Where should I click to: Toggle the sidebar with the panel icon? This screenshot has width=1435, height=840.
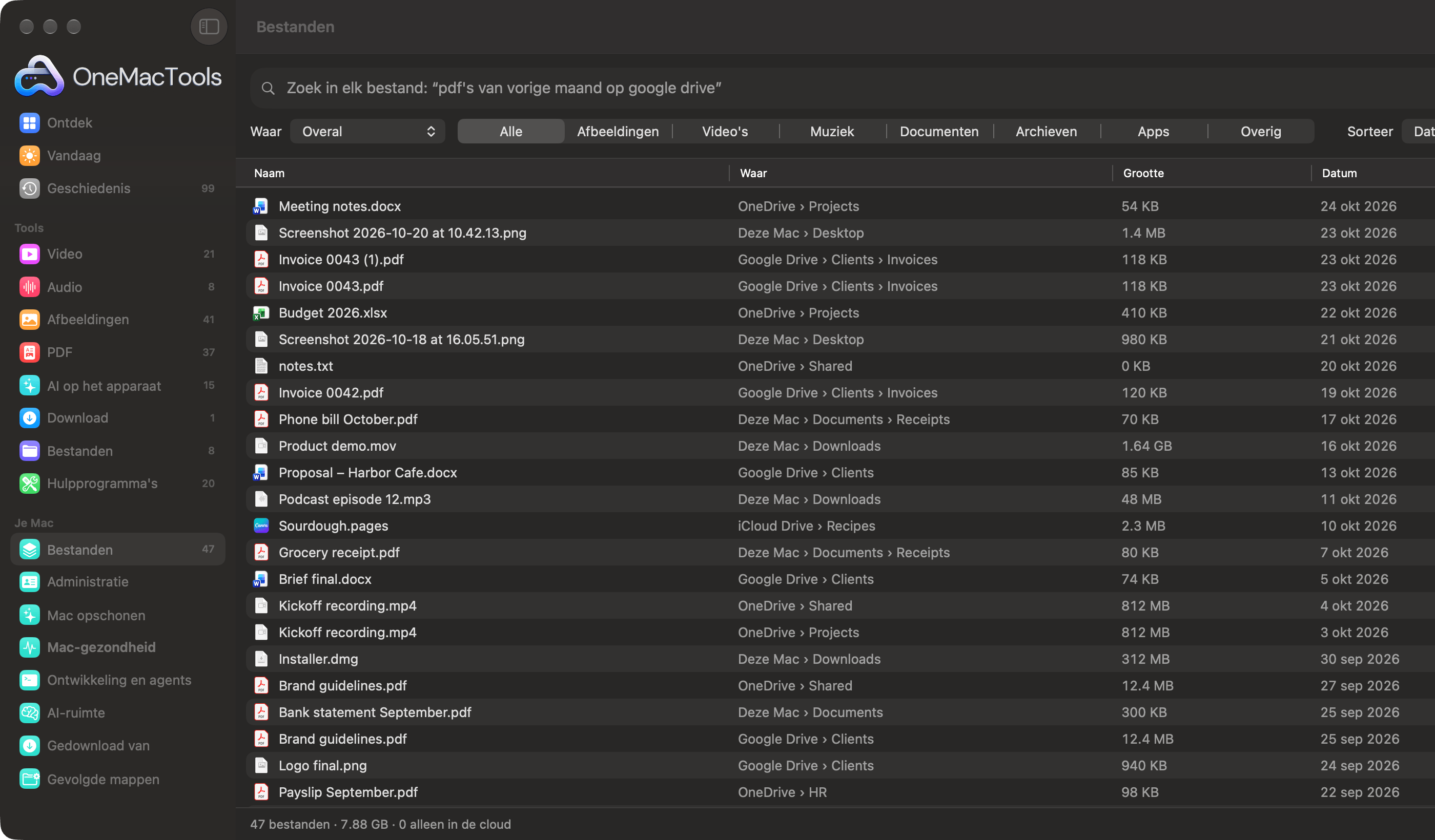[x=209, y=26]
